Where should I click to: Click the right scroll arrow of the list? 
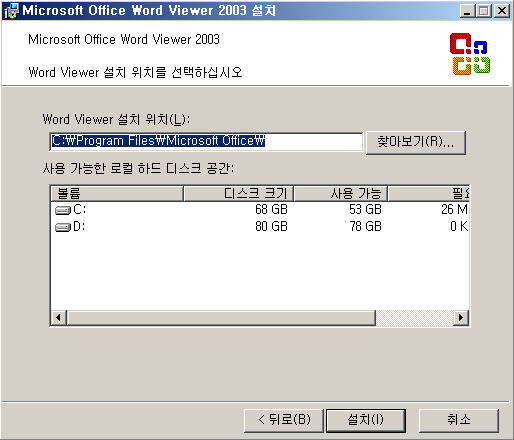tap(461, 317)
